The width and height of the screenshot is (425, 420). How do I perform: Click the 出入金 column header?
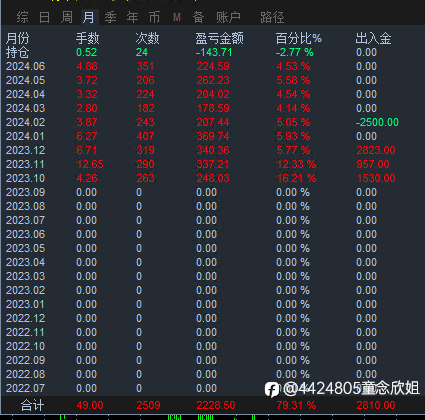(x=373, y=38)
